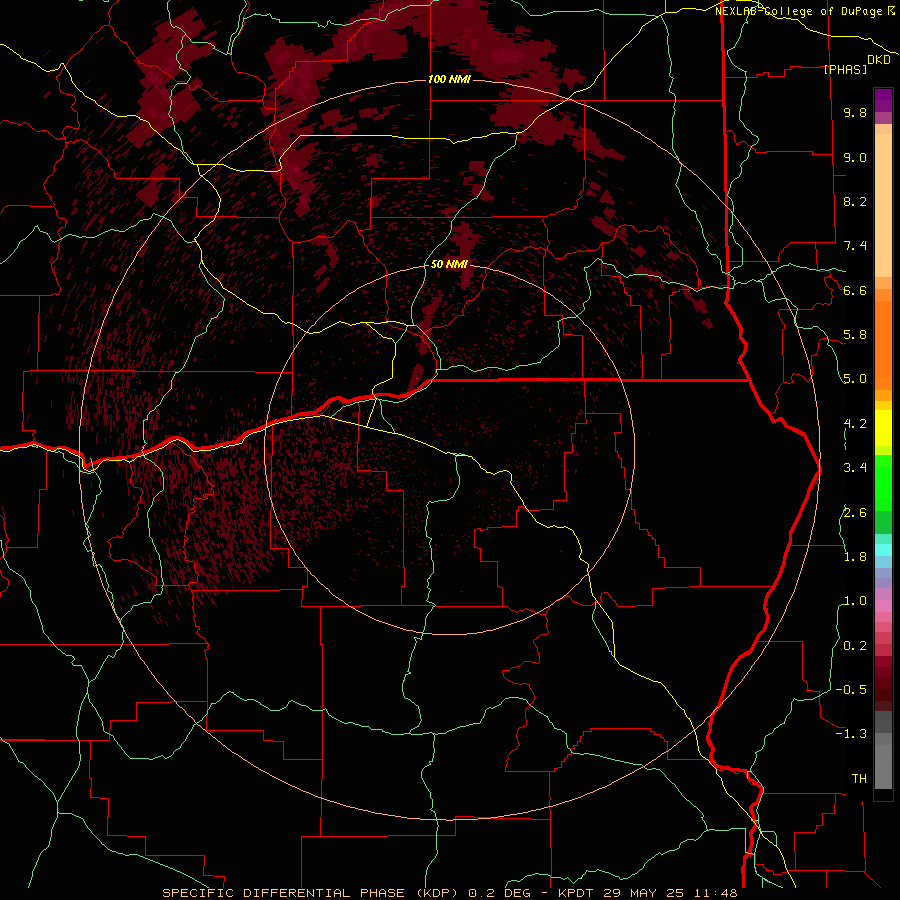Click the 3.4 legend value
This screenshot has height=900, width=900.
coord(855,468)
